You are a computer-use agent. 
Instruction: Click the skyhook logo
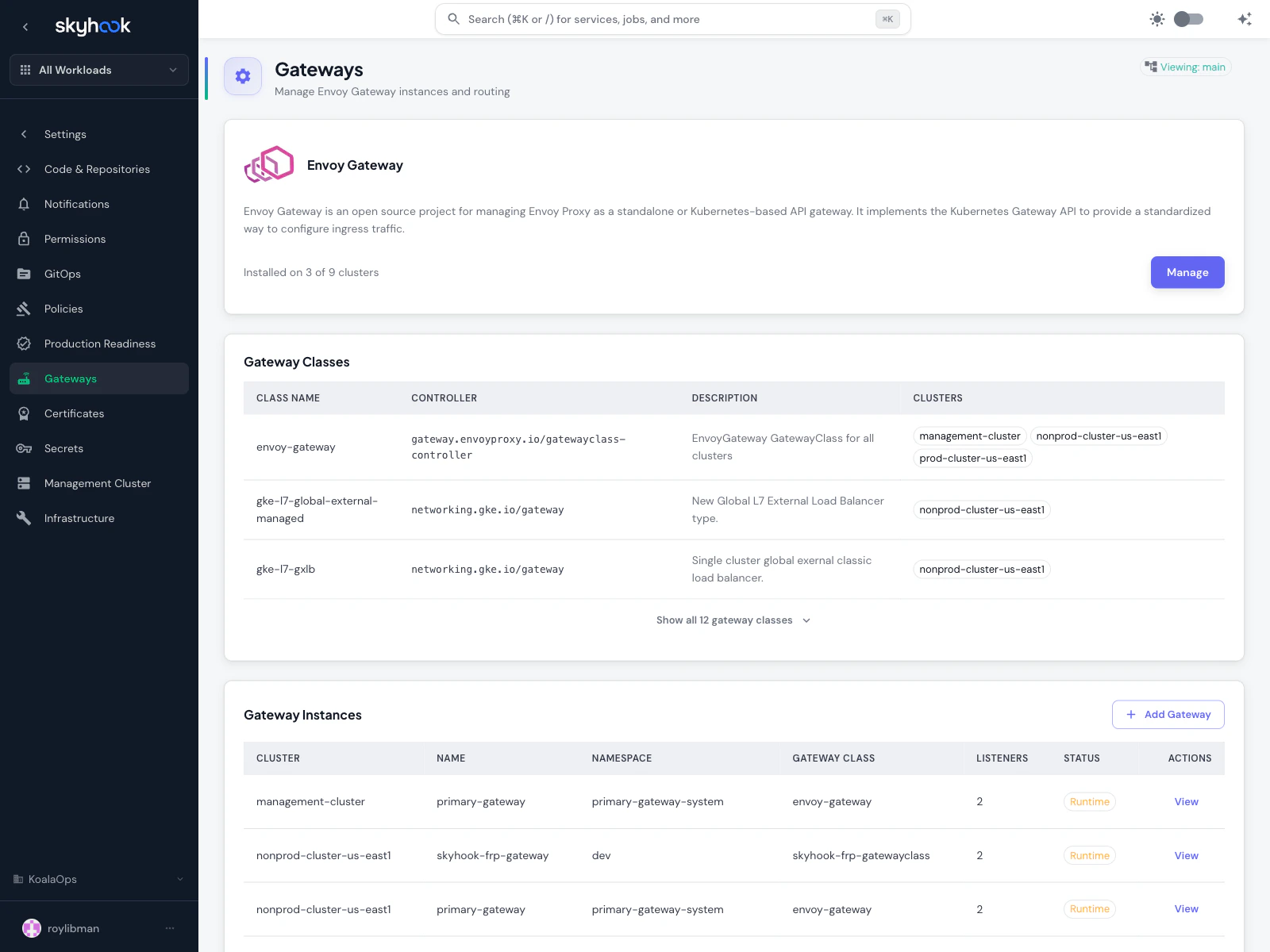point(93,26)
